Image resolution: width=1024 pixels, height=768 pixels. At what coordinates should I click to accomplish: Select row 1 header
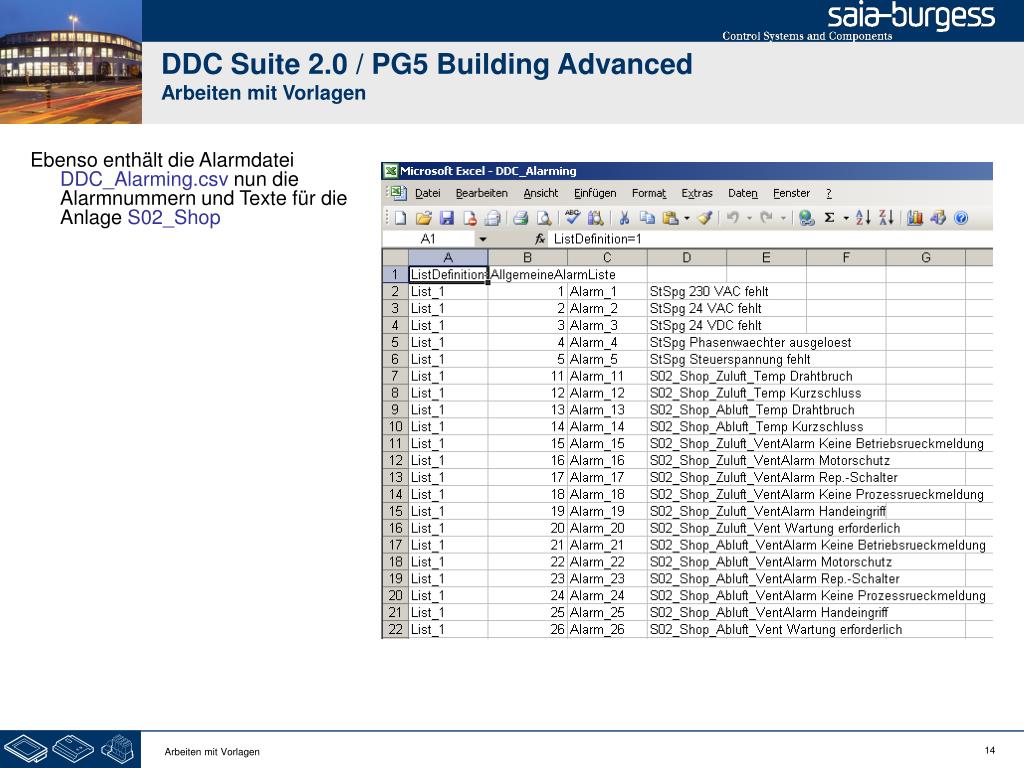pos(395,274)
